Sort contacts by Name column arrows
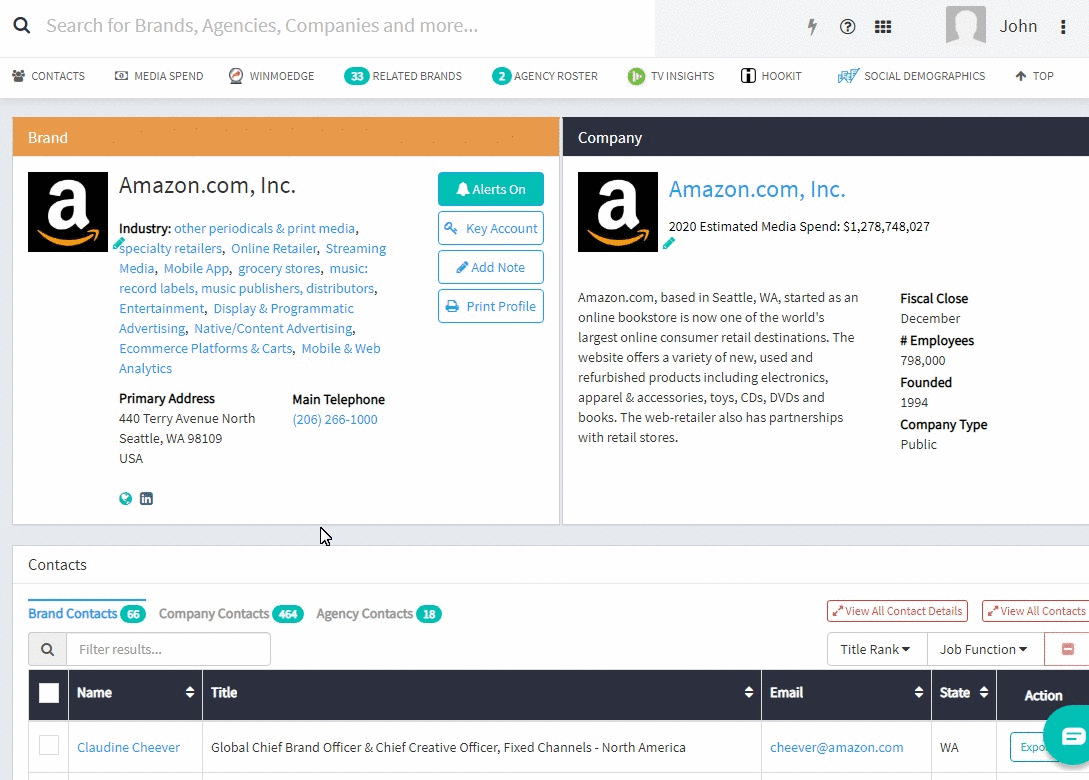This screenshot has height=780, width=1089. [x=190, y=692]
